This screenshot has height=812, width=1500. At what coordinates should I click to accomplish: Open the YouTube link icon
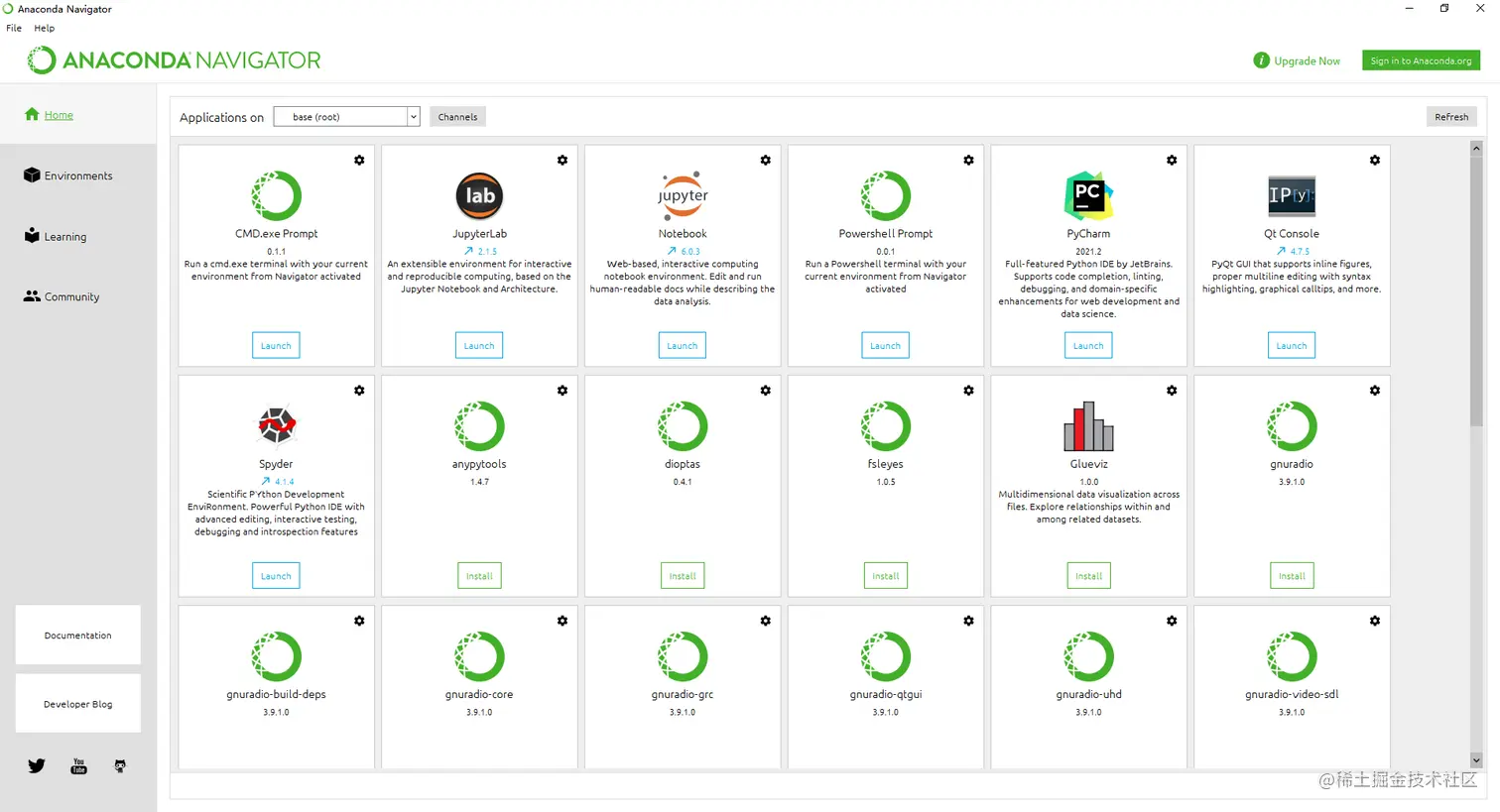(78, 765)
